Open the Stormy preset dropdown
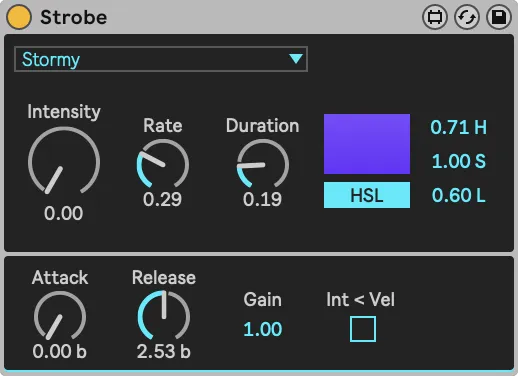This screenshot has width=518, height=376. (x=161, y=59)
